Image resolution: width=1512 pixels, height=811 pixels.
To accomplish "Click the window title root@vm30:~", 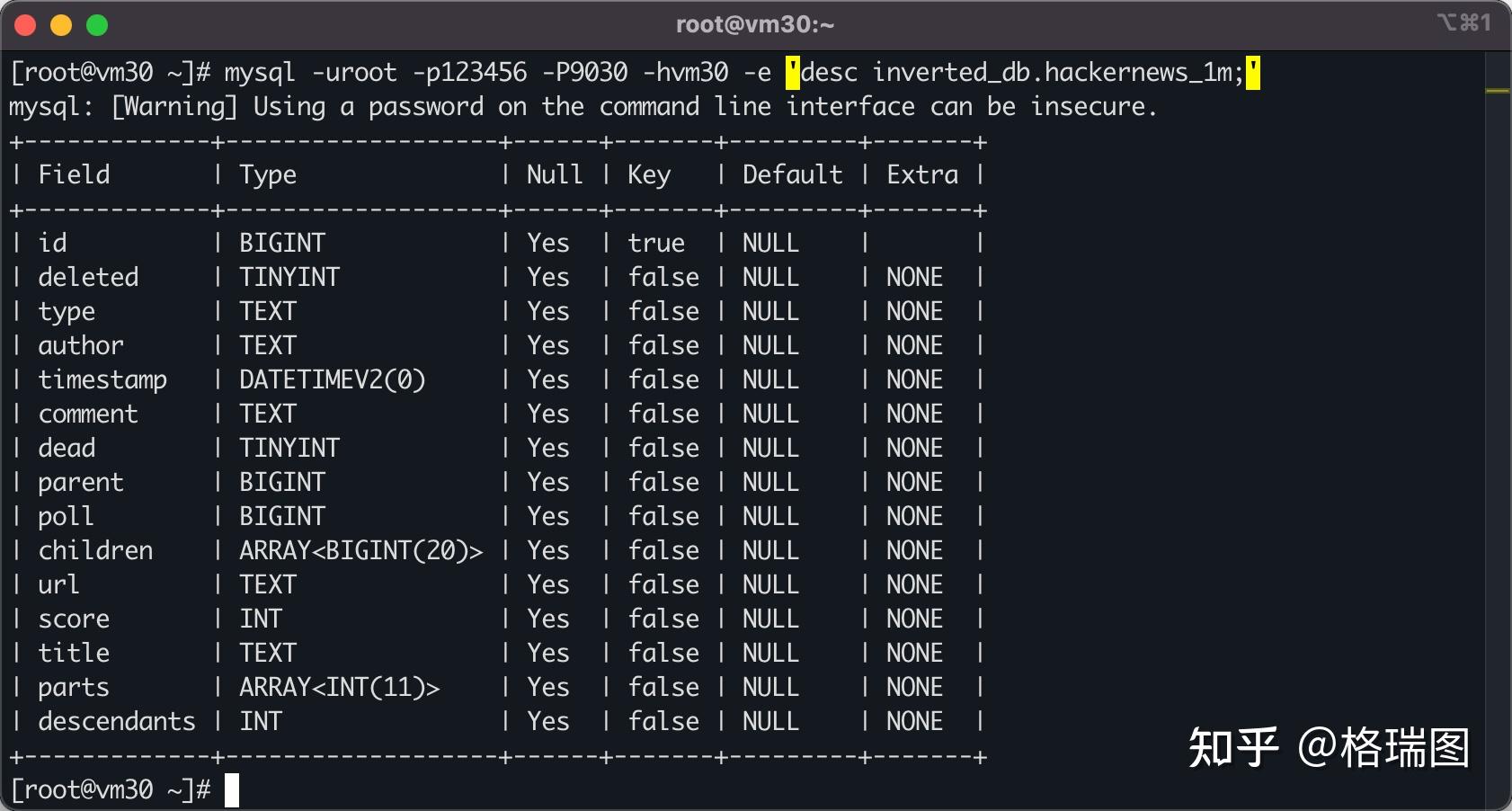I will [x=755, y=24].
